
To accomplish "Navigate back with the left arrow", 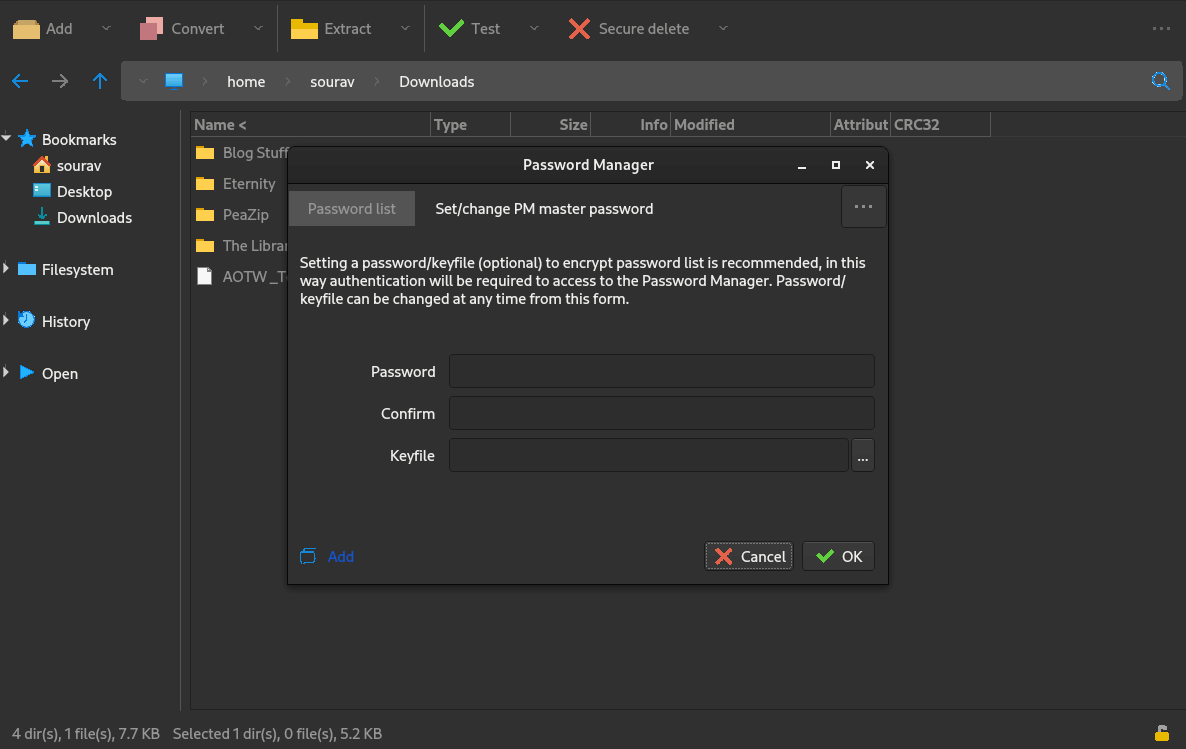I will (20, 82).
